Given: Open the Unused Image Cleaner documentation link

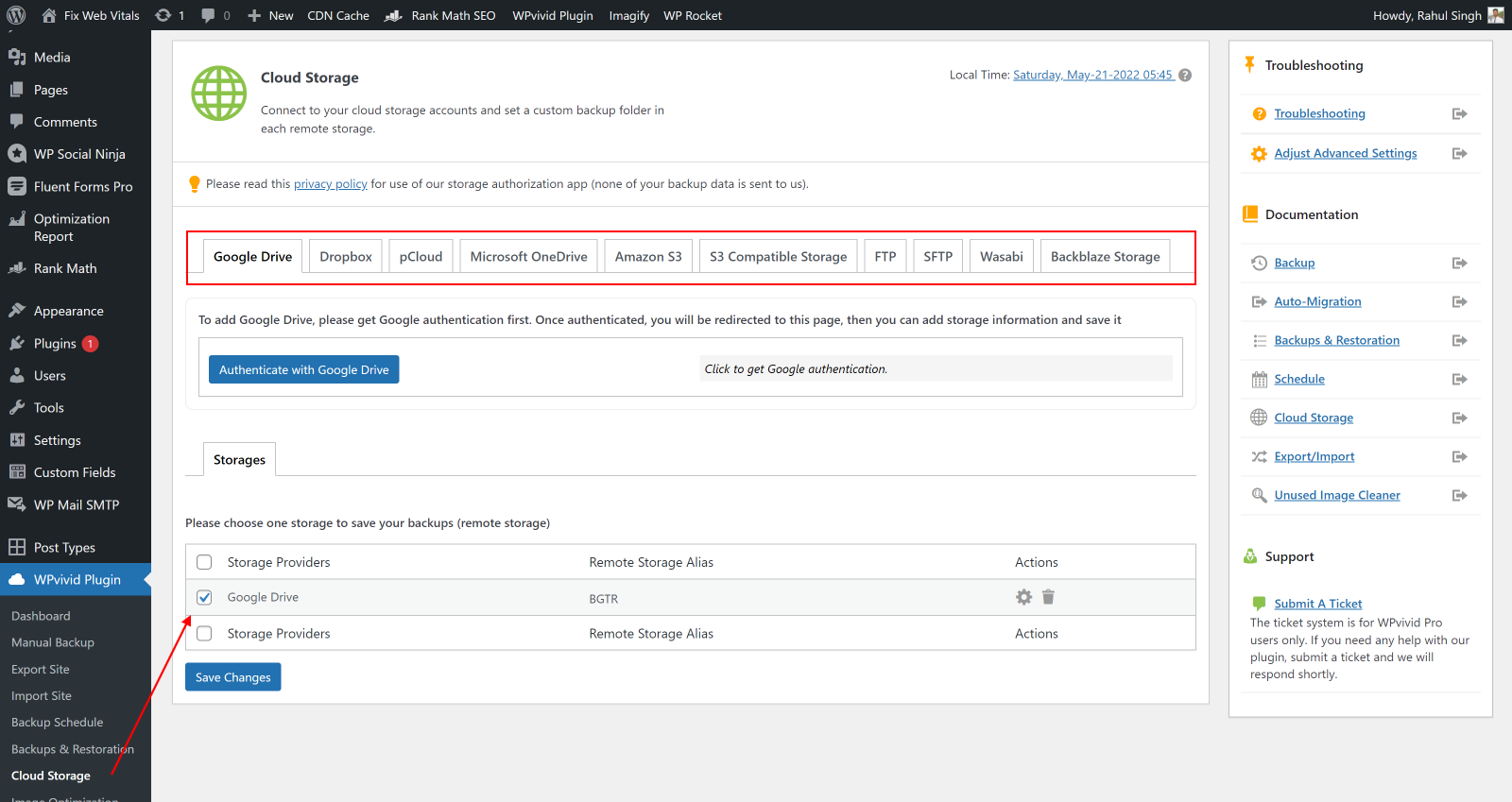Looking at the screenshot, I should (x=1337, y=495).
